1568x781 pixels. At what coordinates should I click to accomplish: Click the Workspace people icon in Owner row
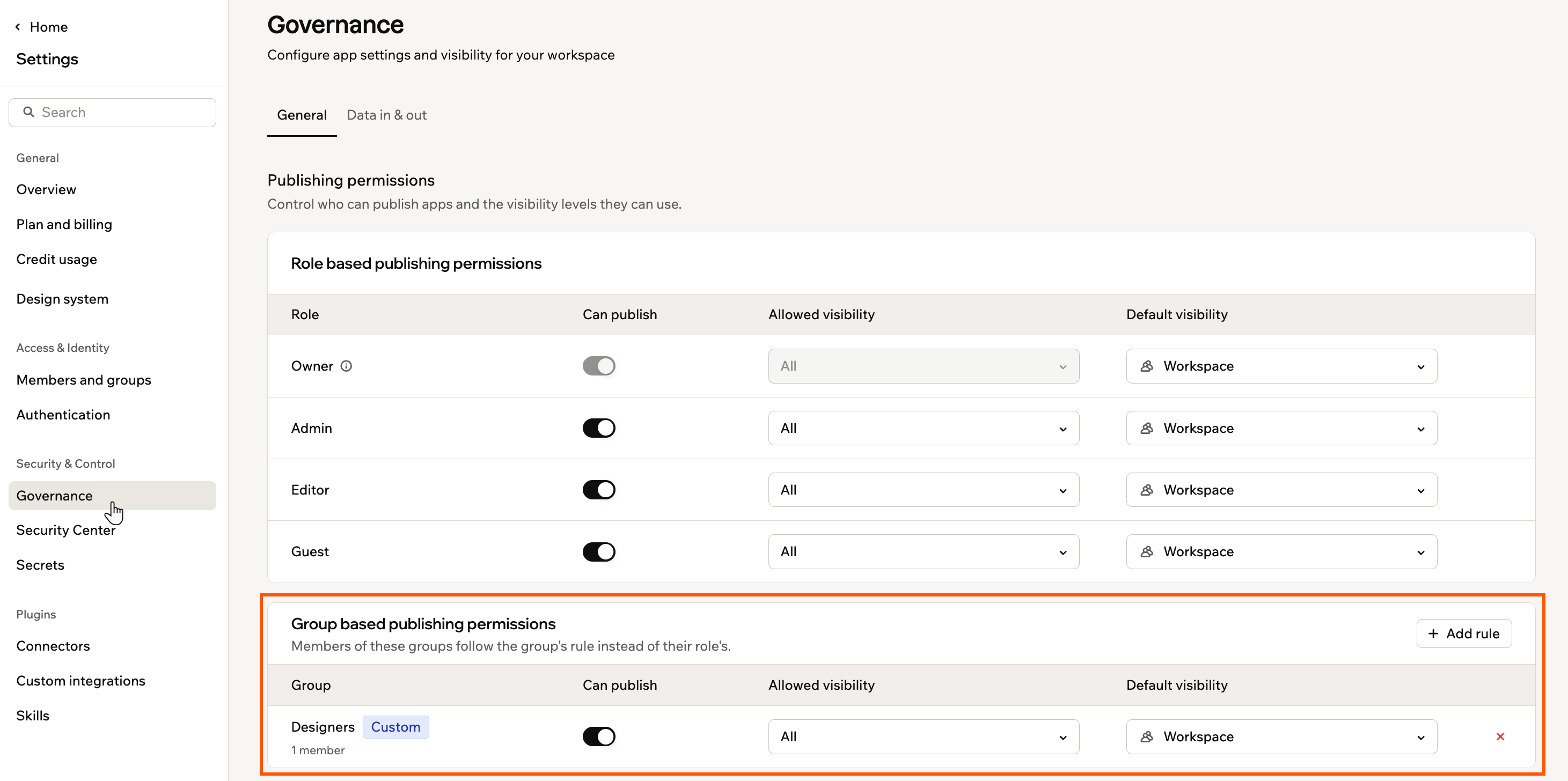[x=1147, y=366]
